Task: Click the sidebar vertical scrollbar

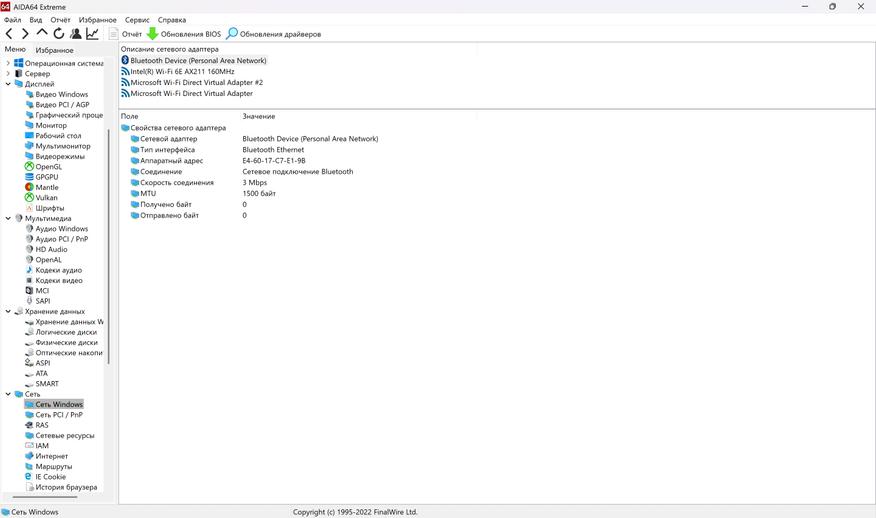Action: (108, 246)
